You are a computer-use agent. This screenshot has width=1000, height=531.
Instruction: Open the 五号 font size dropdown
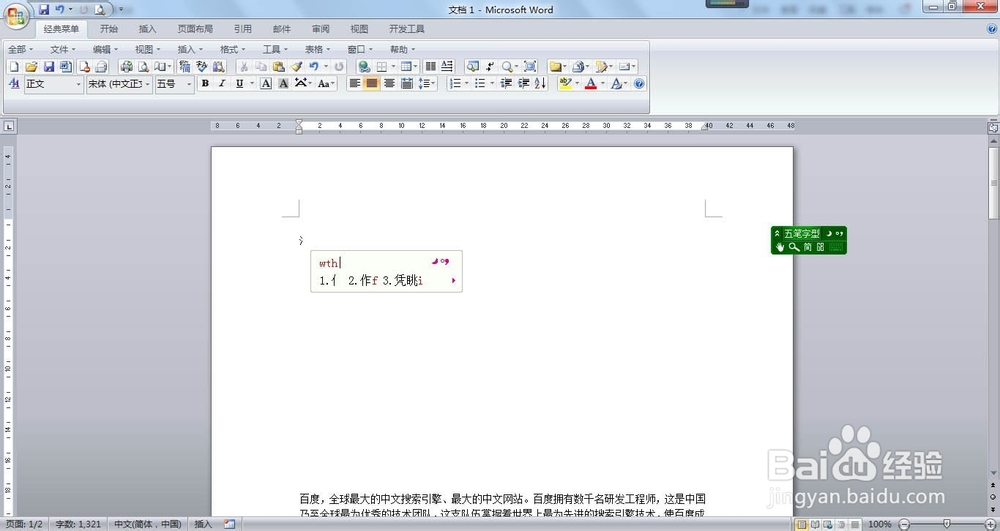click(189, 84)
